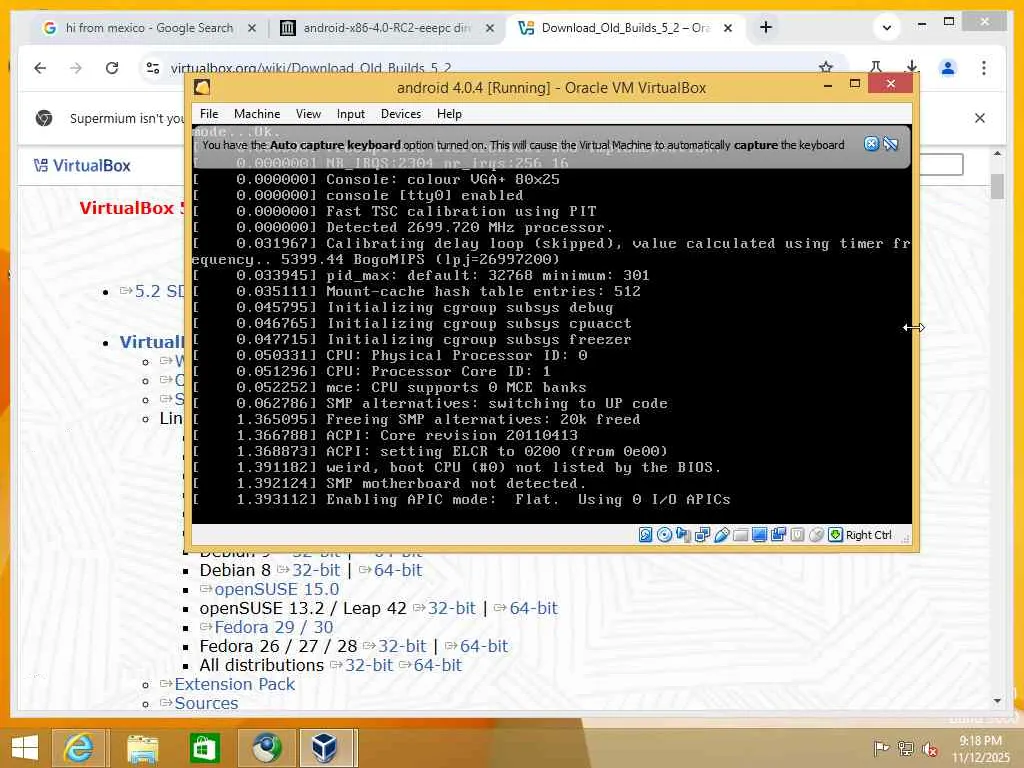Close the android-x86 browser tab
The height and width of the screenshot is (768, 1024).
pos(490,28)
